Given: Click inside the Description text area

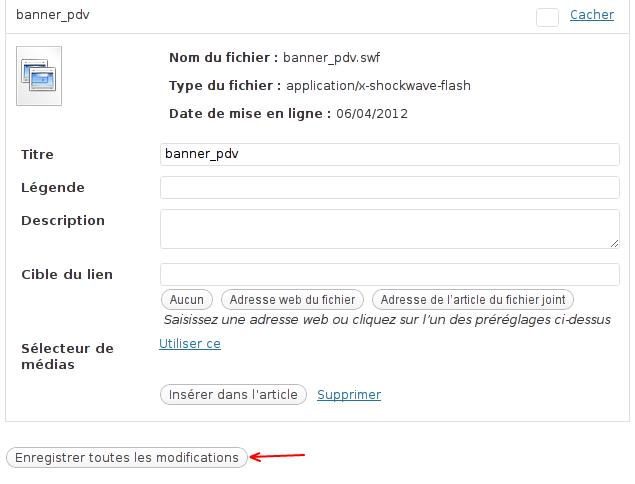Looking at the screenshot, I should (388, 228).
